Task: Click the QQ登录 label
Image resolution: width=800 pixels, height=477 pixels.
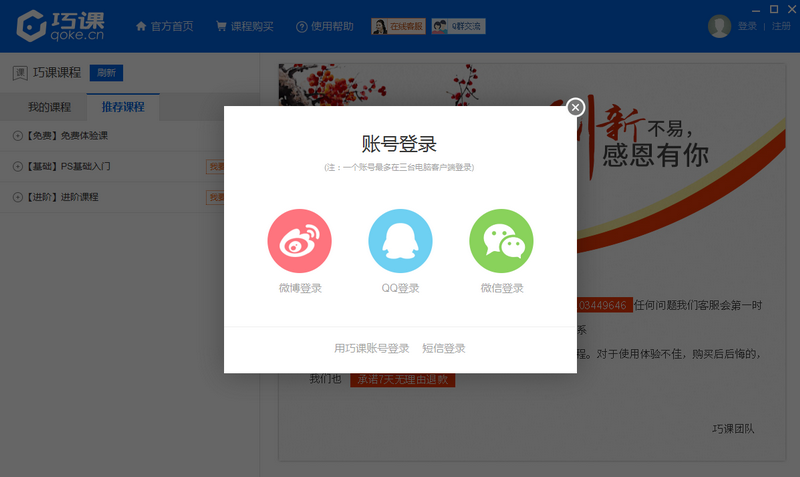Action: 401,288
